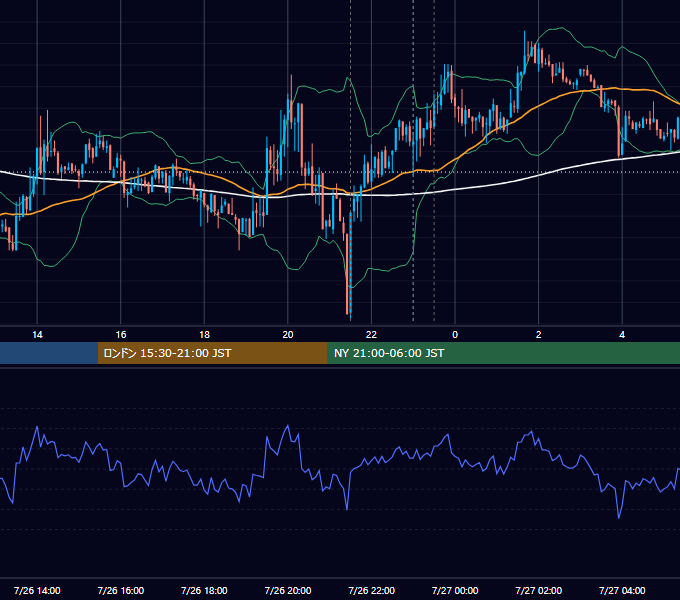Click the oscillator low point near 7/27 04:00
This screenshot has width=680, height=600.
(619, 517)
